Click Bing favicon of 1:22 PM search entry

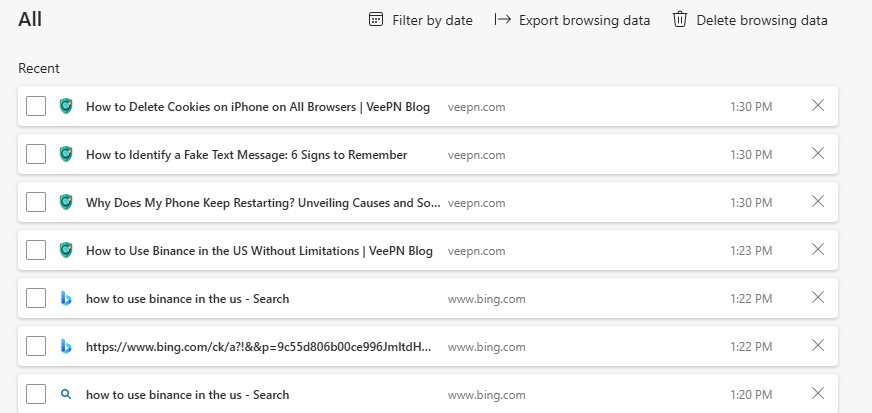tap(66, 298)
